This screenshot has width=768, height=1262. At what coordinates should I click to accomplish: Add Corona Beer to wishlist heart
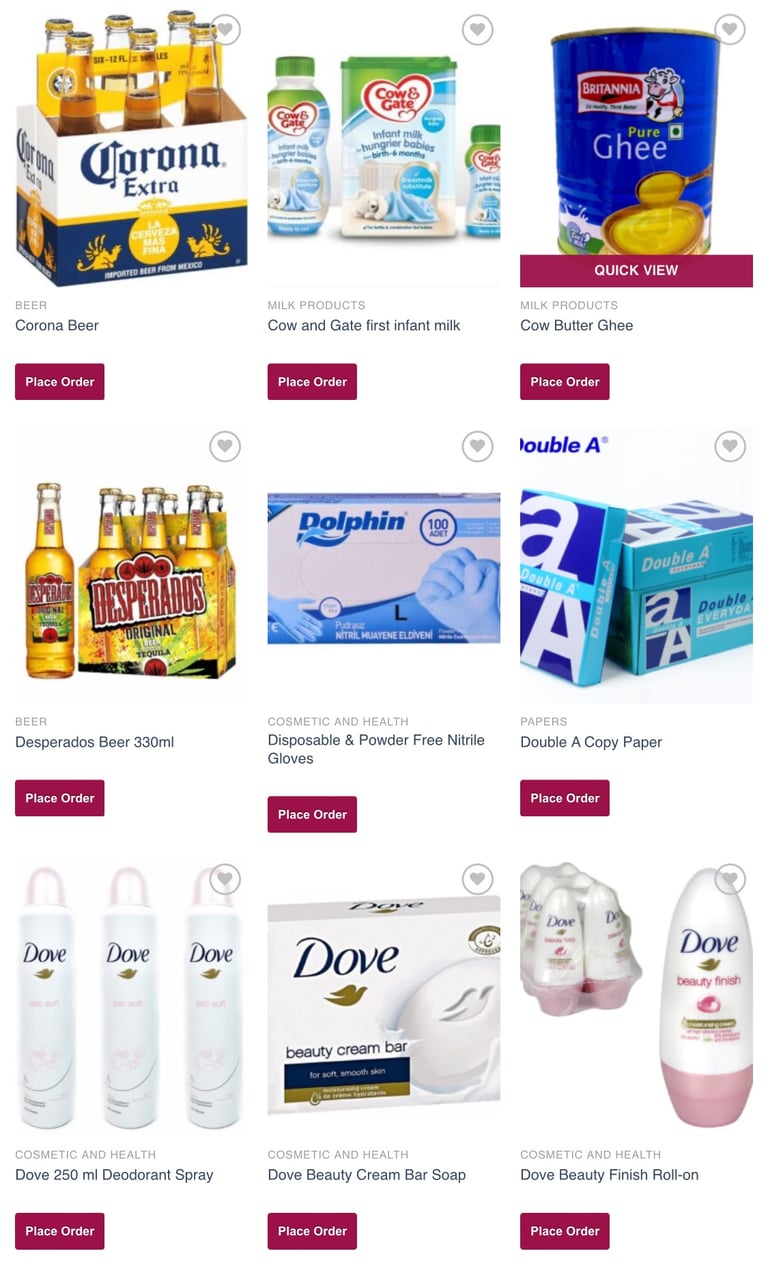226,30
